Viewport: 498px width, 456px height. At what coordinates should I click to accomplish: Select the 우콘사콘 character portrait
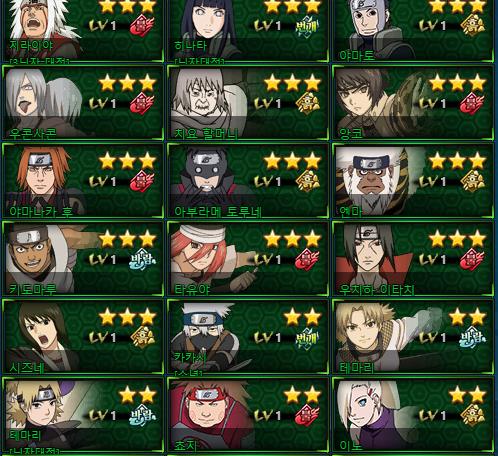click(x=43, y=102)
